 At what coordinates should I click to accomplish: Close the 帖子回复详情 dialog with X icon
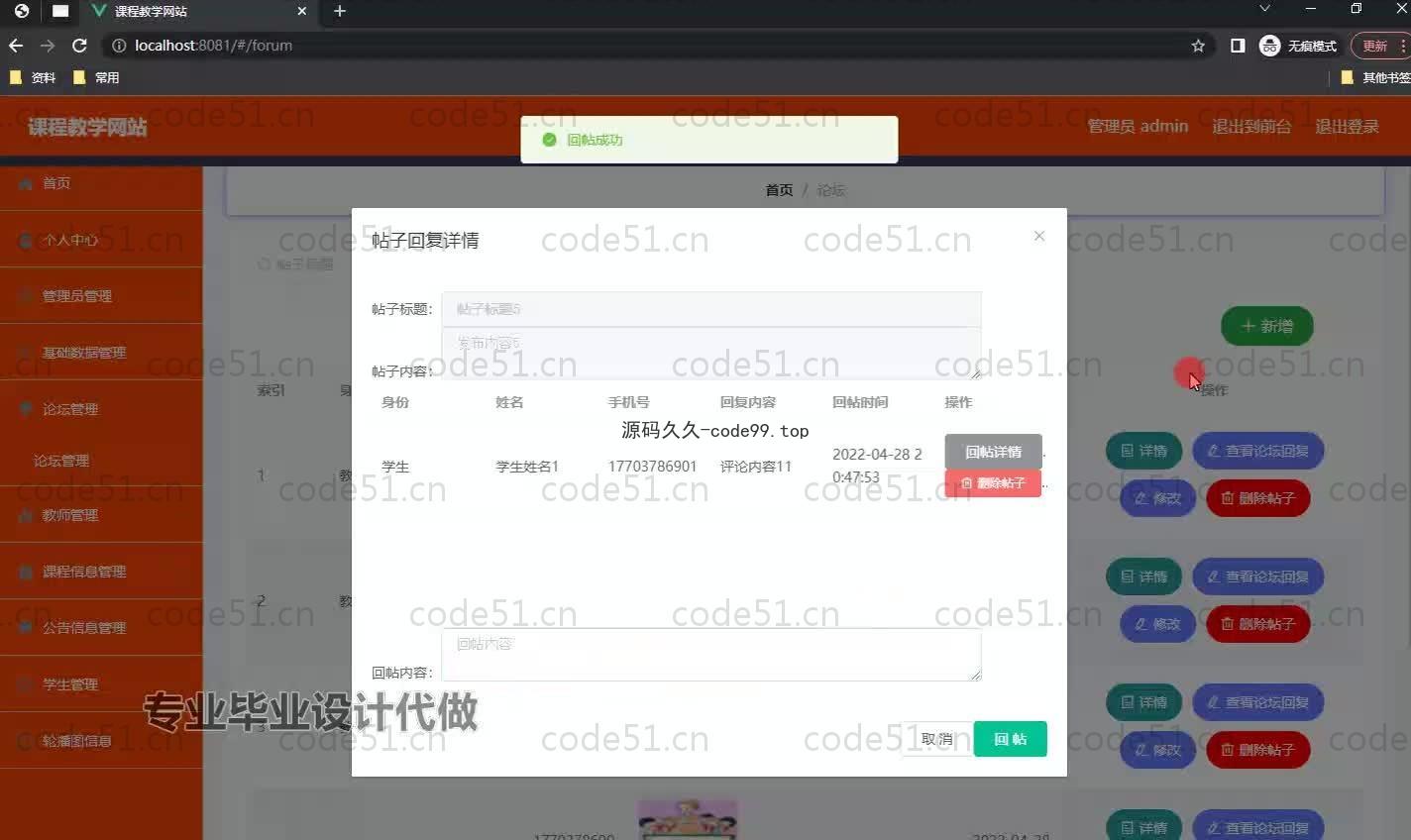point(1038,236)
